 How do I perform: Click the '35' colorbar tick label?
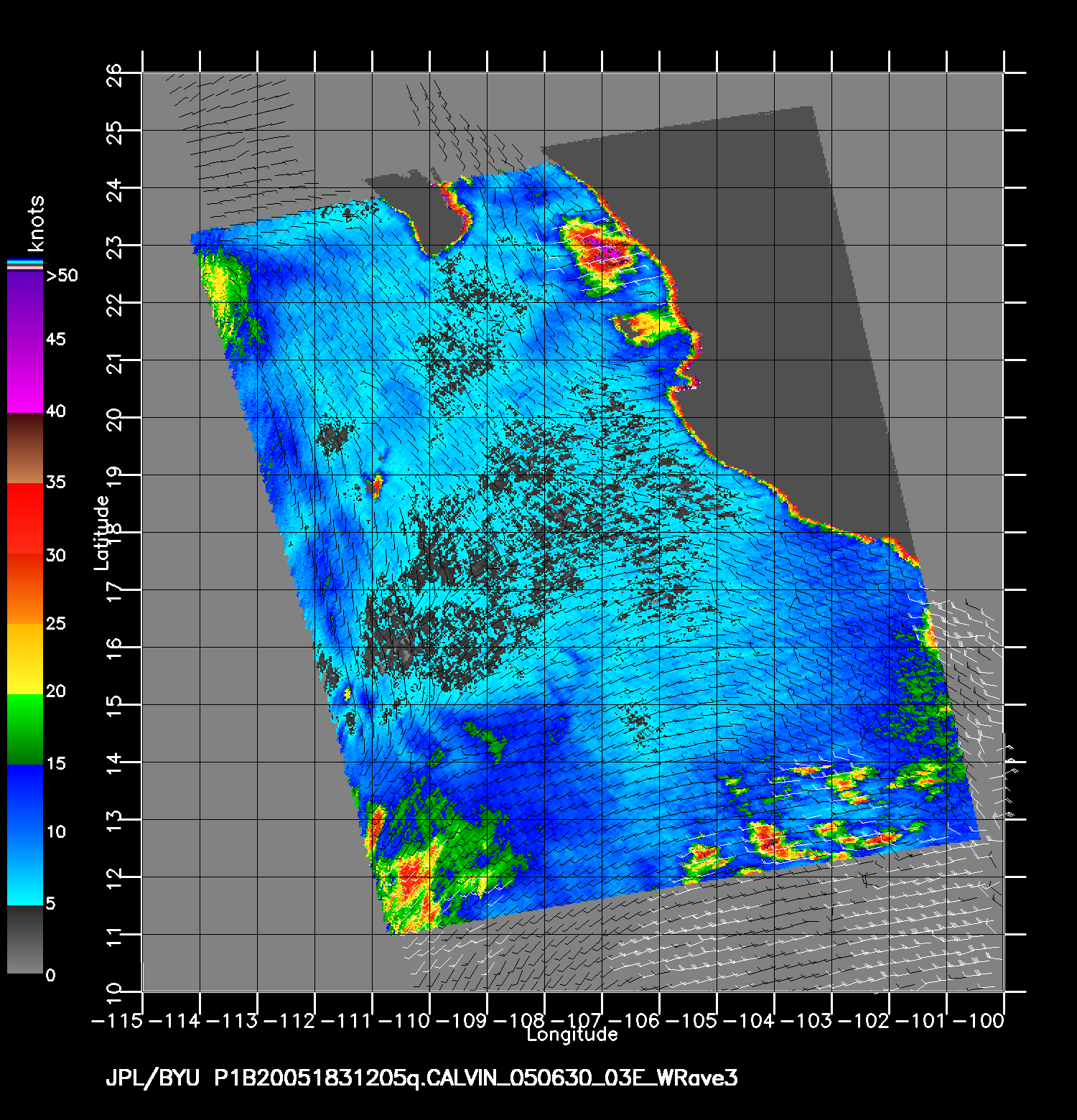pyautogui.click(x=56, y=482)
